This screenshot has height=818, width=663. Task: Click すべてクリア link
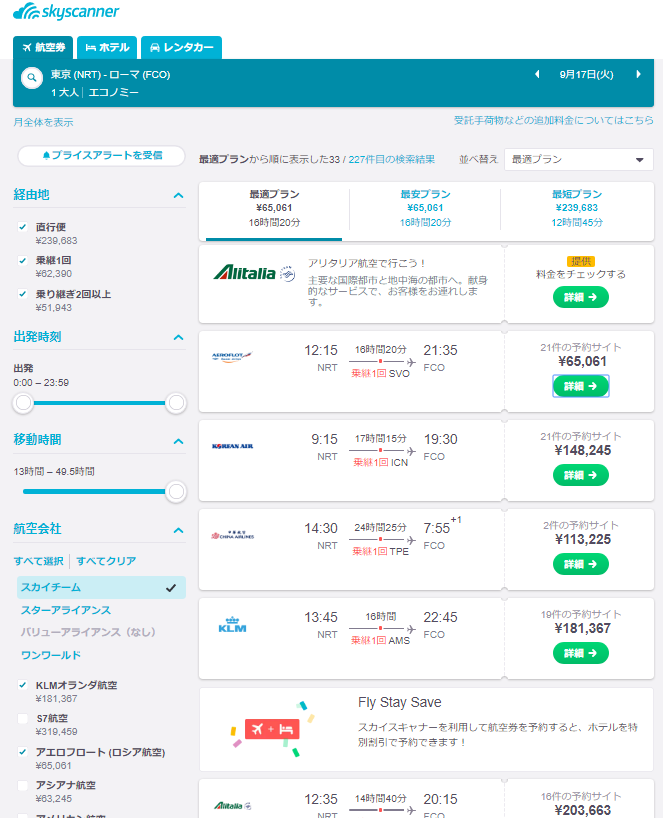point(106,561)
